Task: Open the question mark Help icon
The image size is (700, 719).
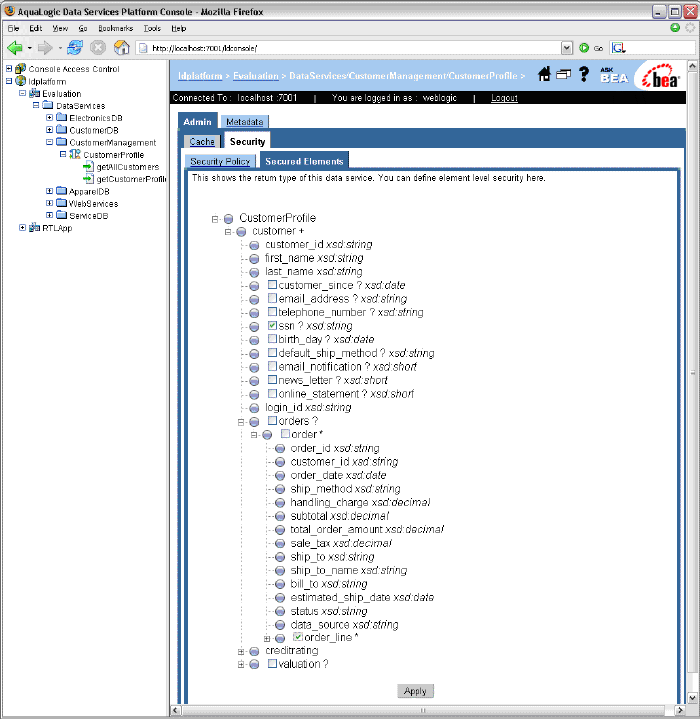Action: coord(584,74)
